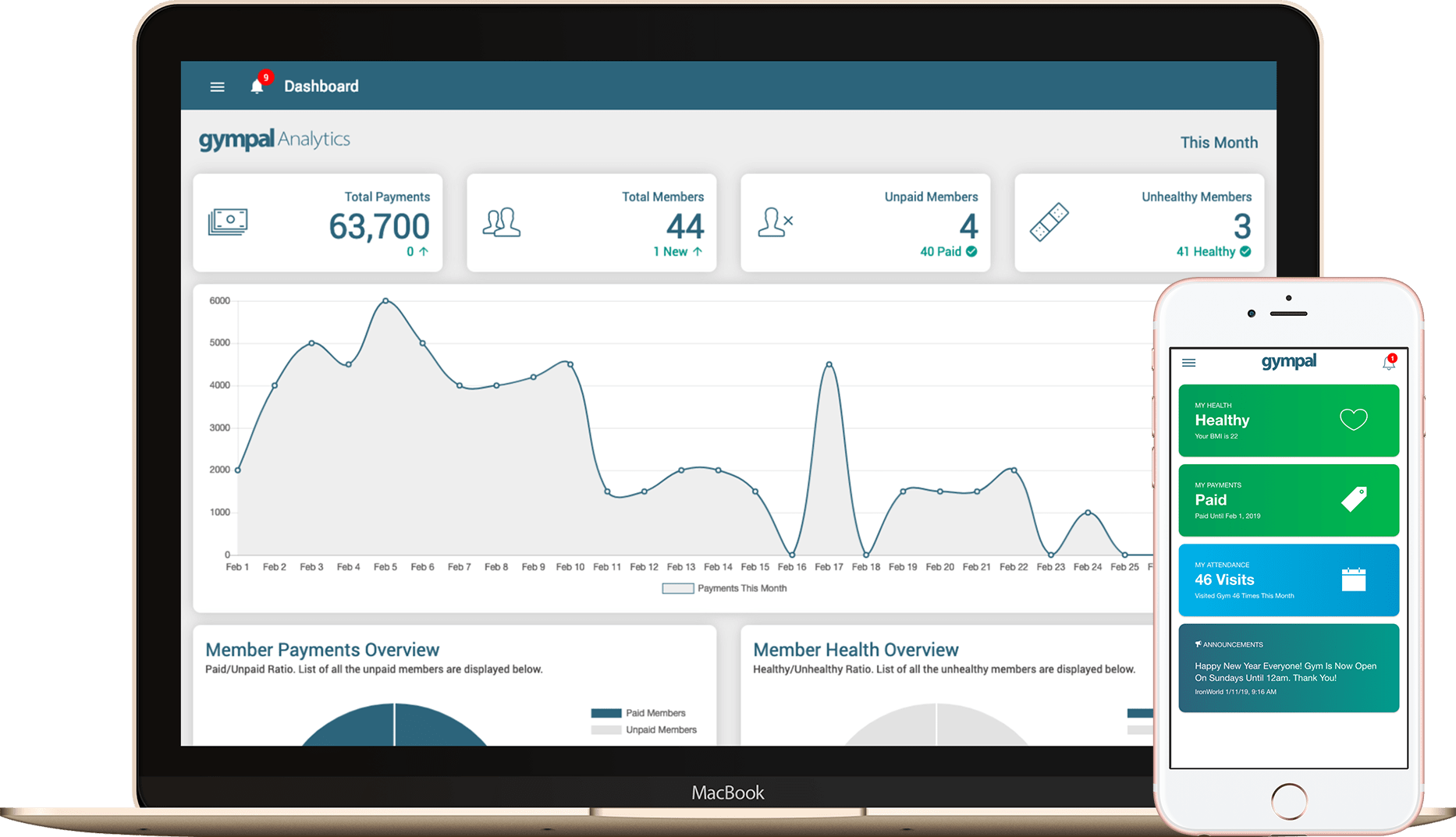Open the My Payments Paid card
This screenshot has width=1456, height=837.
coord(1287,500)
